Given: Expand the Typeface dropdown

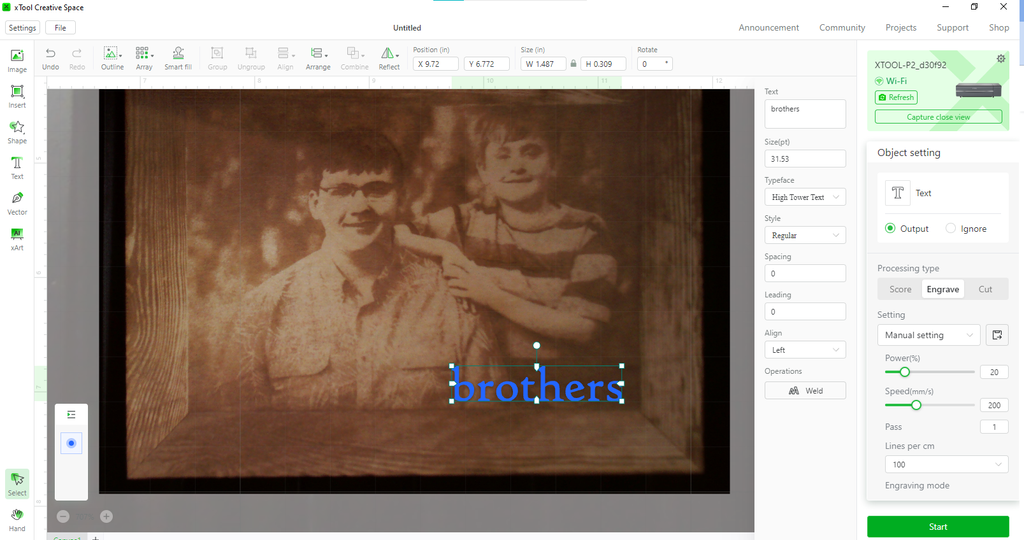Looking at the screenshot, I should 805,197.
